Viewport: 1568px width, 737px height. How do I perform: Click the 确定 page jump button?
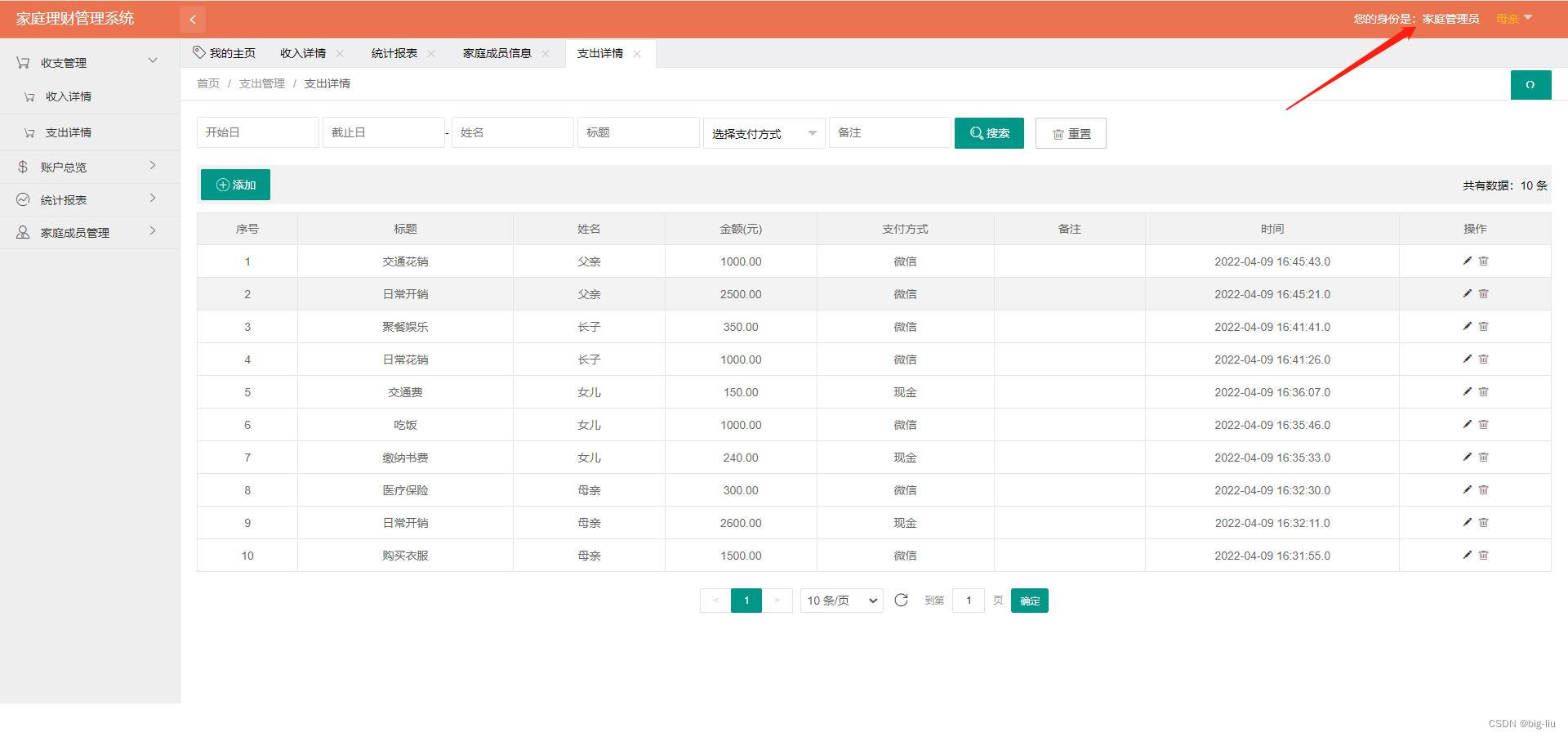coord(1030,601)
